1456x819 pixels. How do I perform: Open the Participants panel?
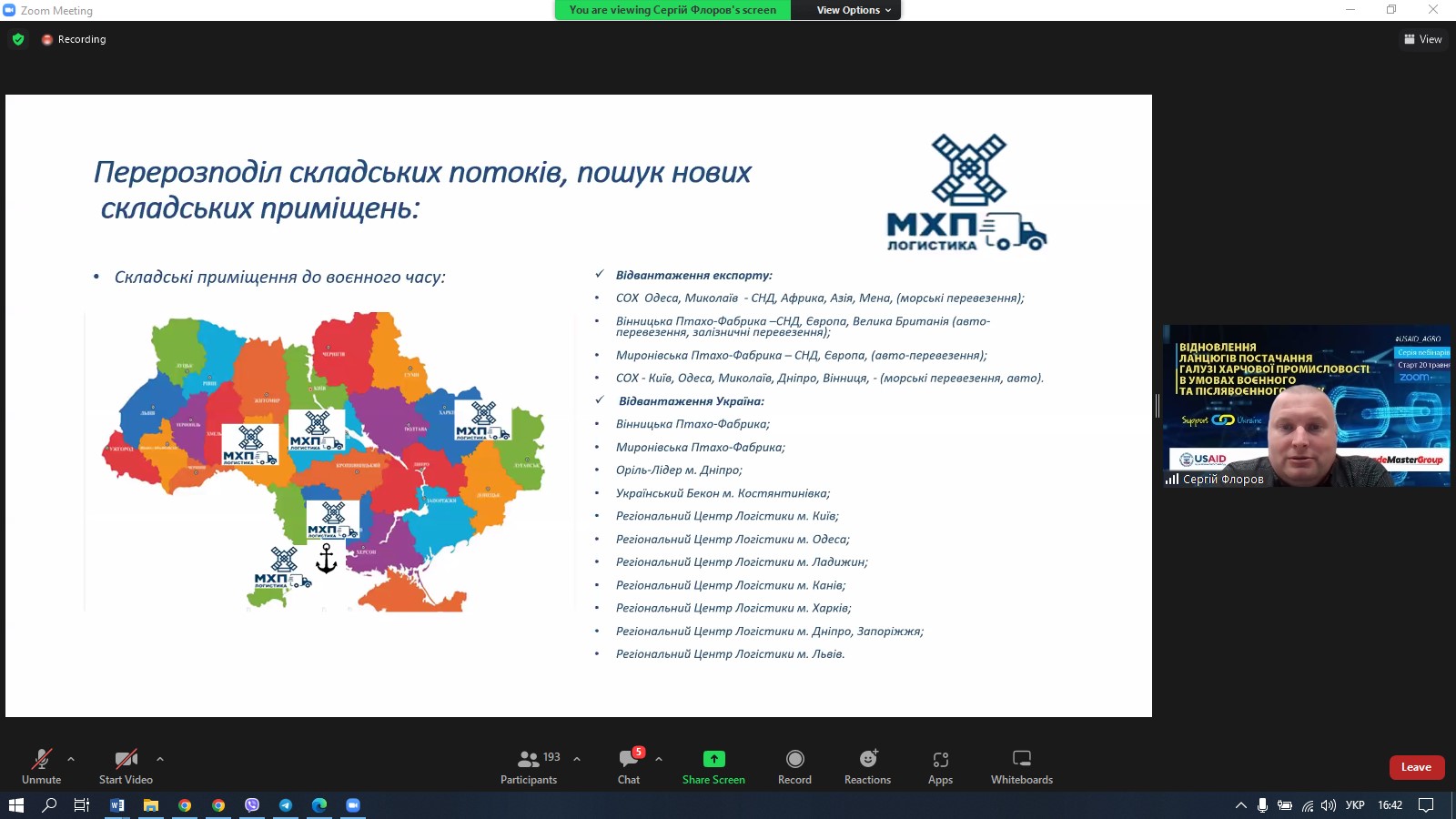pos(529,766)
